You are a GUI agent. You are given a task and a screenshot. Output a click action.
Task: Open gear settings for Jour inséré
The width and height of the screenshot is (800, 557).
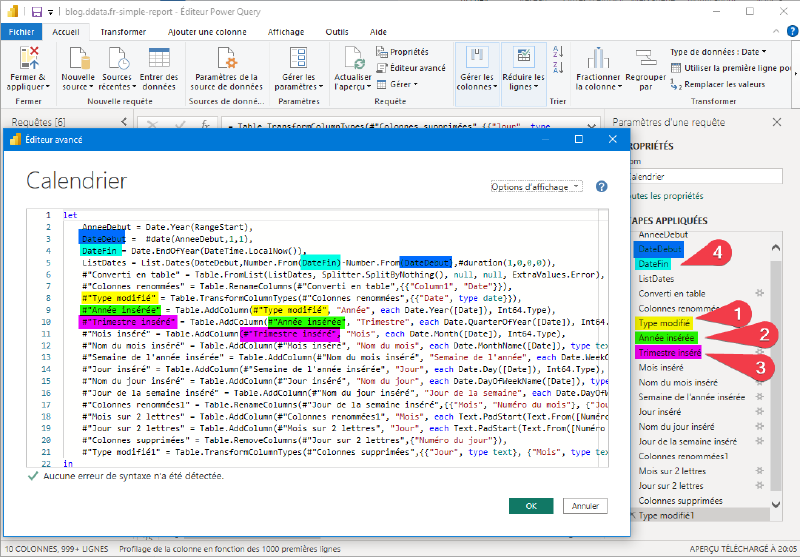[760, 411]
